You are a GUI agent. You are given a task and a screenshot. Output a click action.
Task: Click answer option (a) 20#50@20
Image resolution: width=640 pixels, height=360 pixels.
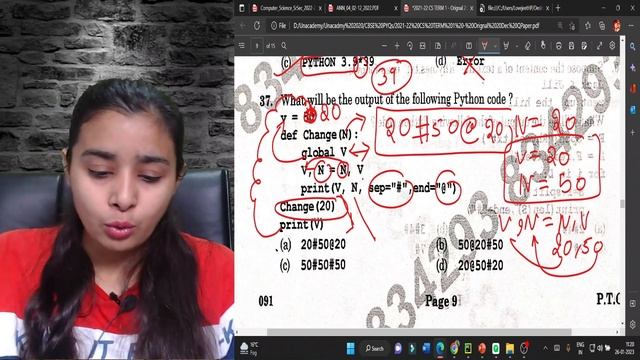coord(313,244)
